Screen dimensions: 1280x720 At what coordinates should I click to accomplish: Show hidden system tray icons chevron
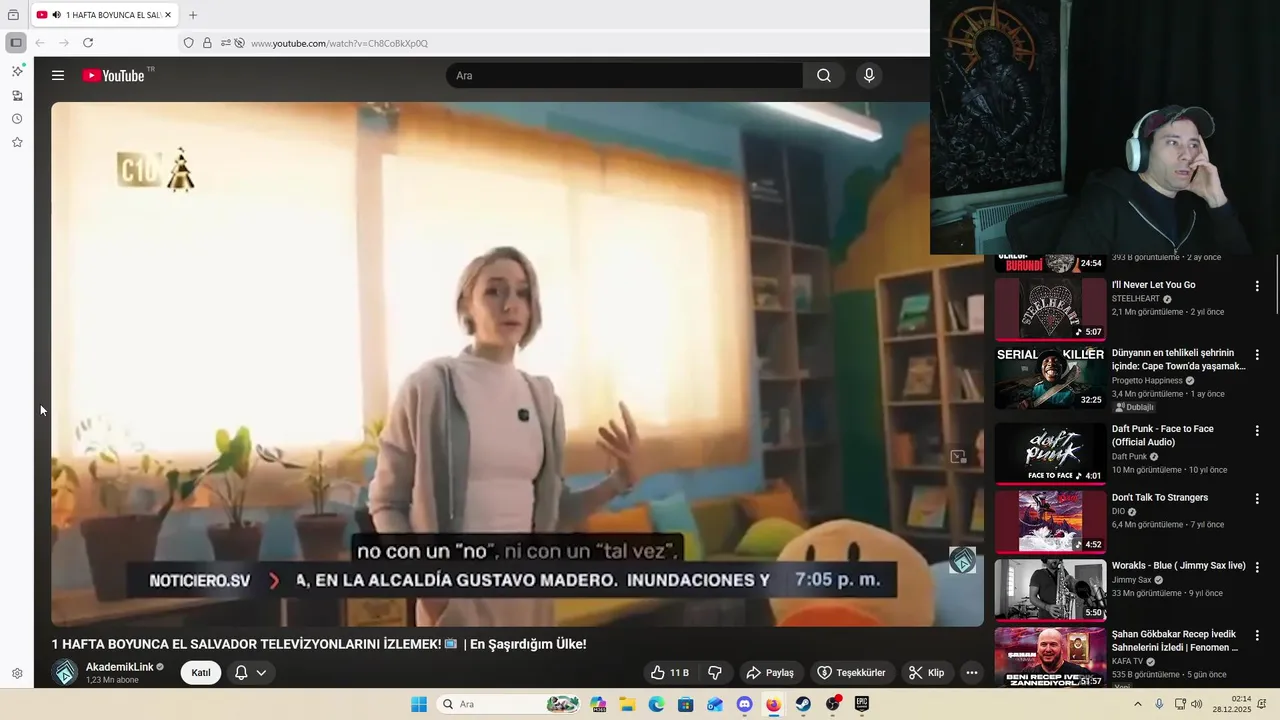pos(1137,704)
